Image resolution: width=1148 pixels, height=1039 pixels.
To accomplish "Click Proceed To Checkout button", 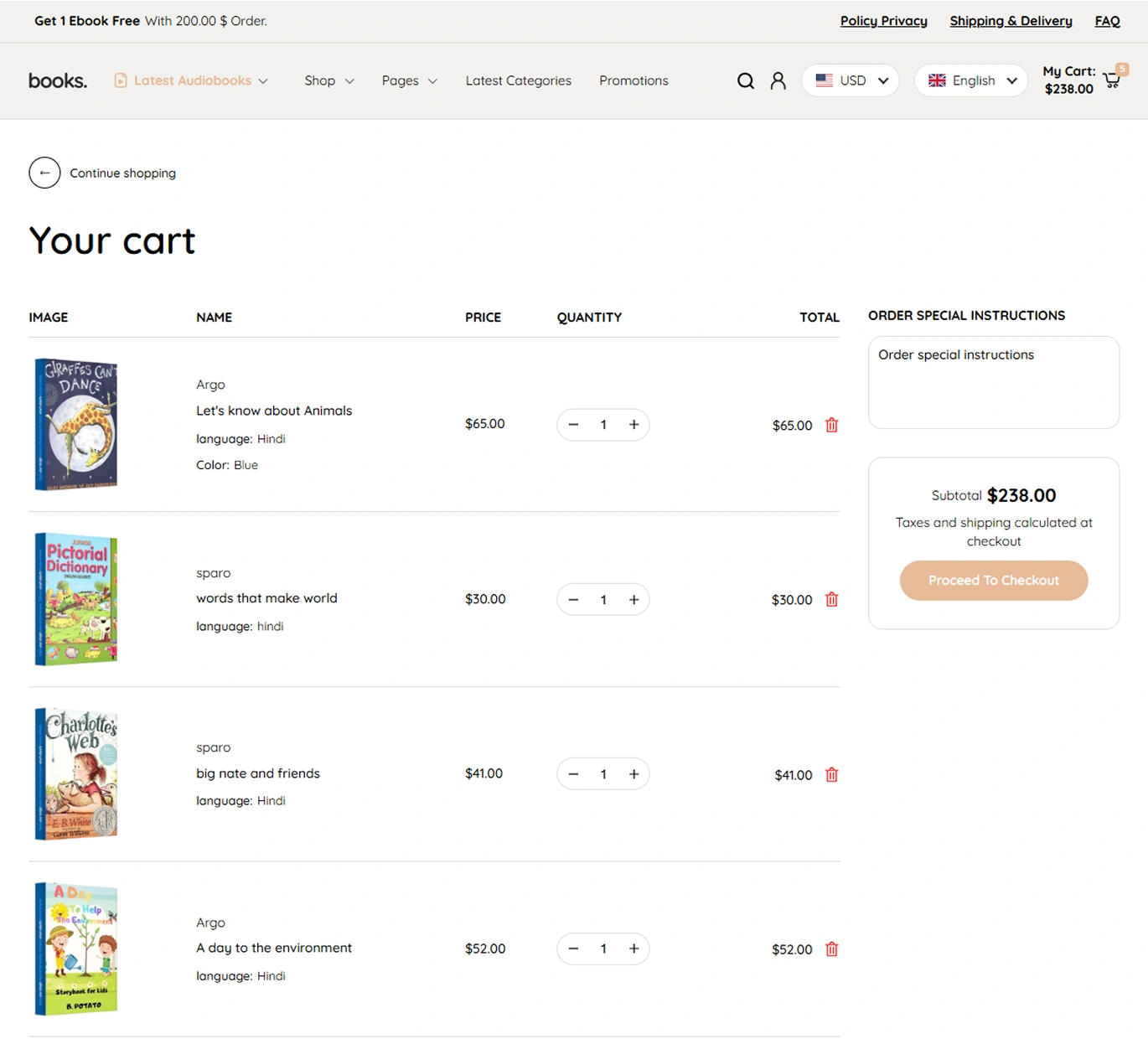I will click(x=993, y=580).
